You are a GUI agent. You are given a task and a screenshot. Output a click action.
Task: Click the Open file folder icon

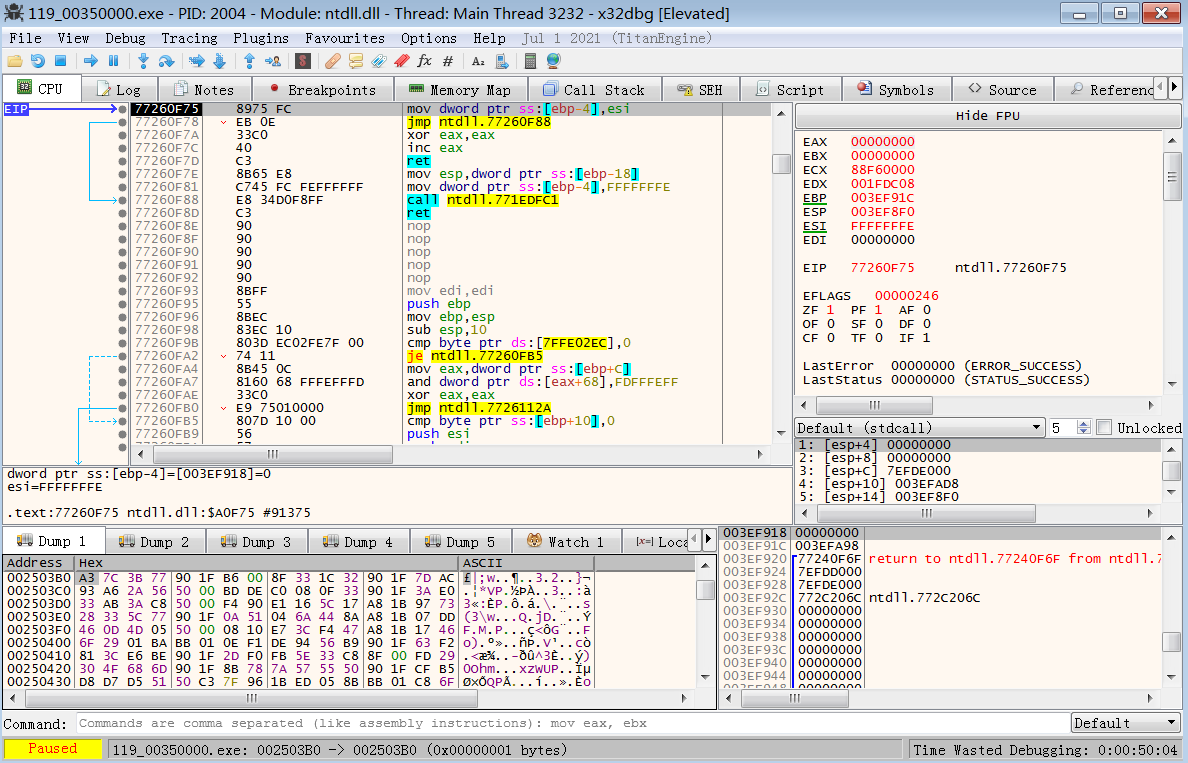click(14, 61)
